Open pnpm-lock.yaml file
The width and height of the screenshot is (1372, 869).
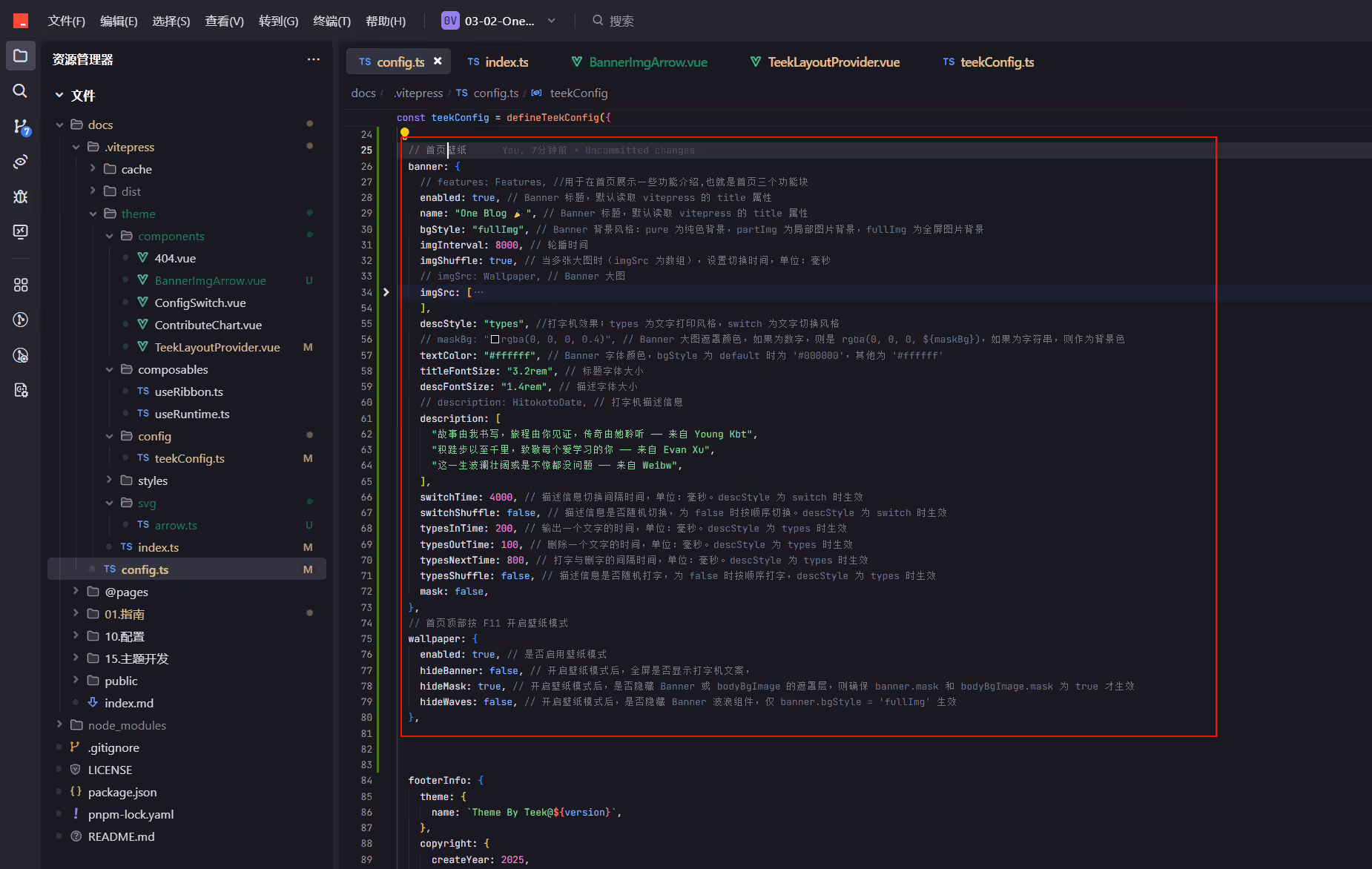click(x=131, y=814)
